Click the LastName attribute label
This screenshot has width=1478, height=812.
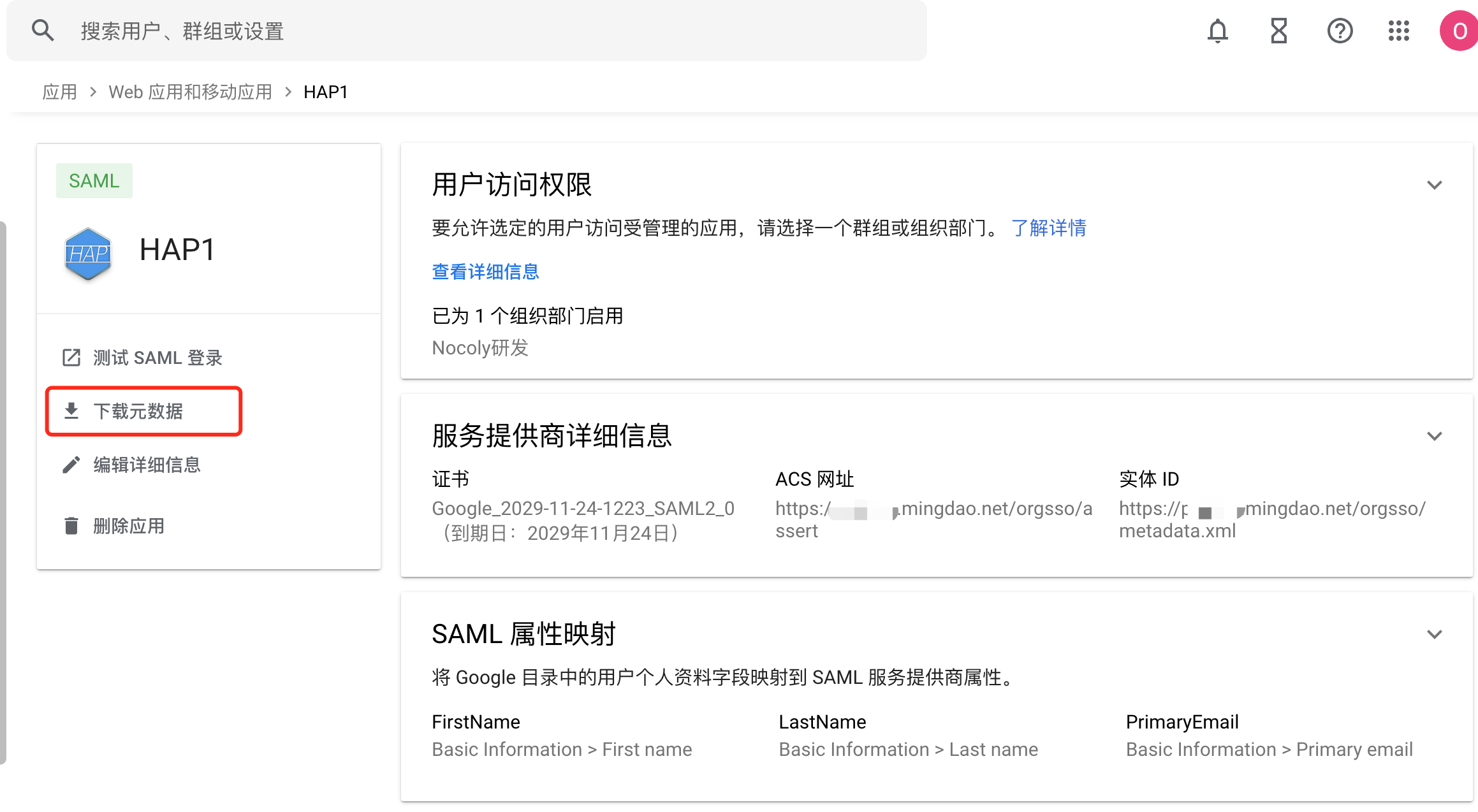click(x=823, y=722)
